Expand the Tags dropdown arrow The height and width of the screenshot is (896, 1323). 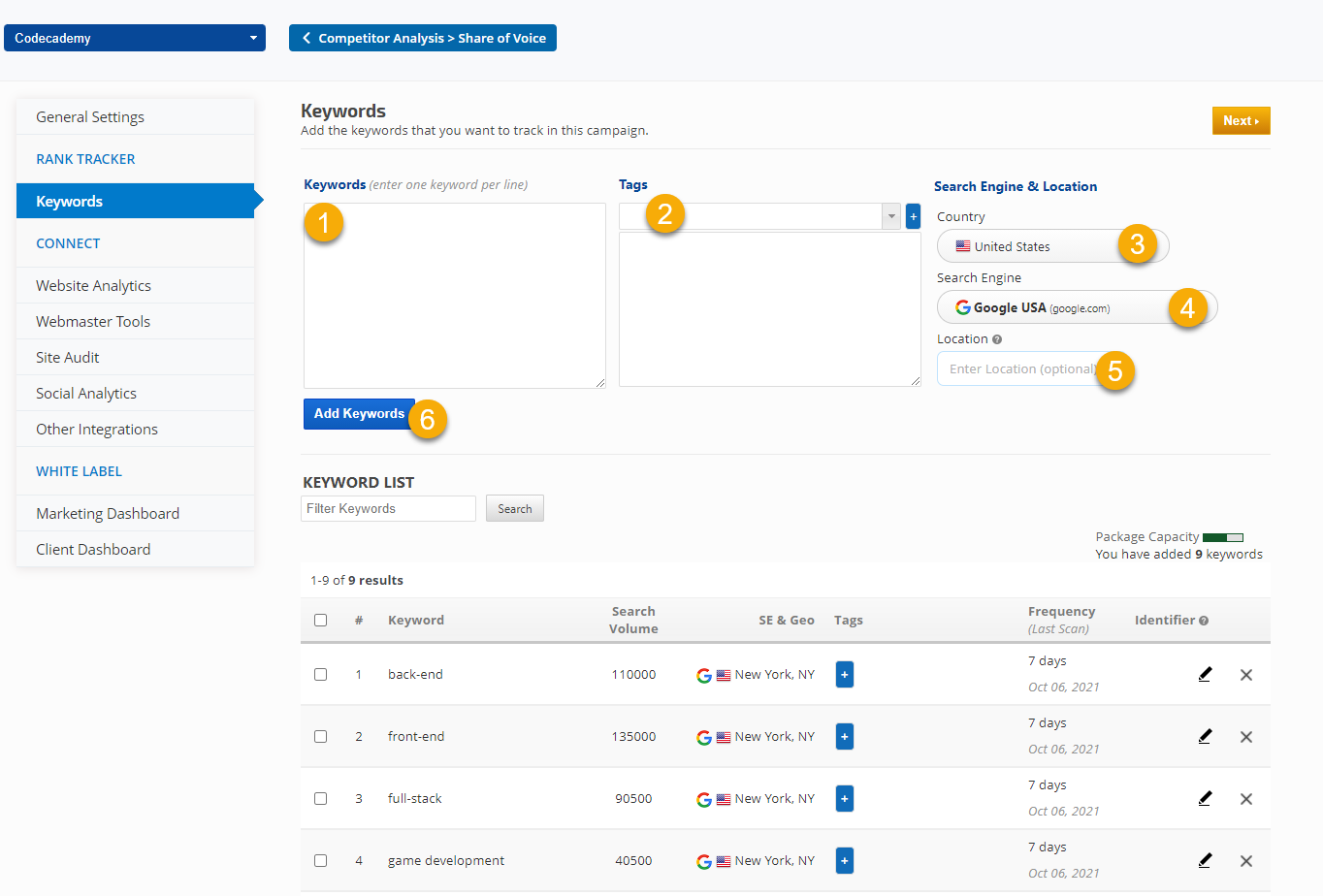pos(891,216)
